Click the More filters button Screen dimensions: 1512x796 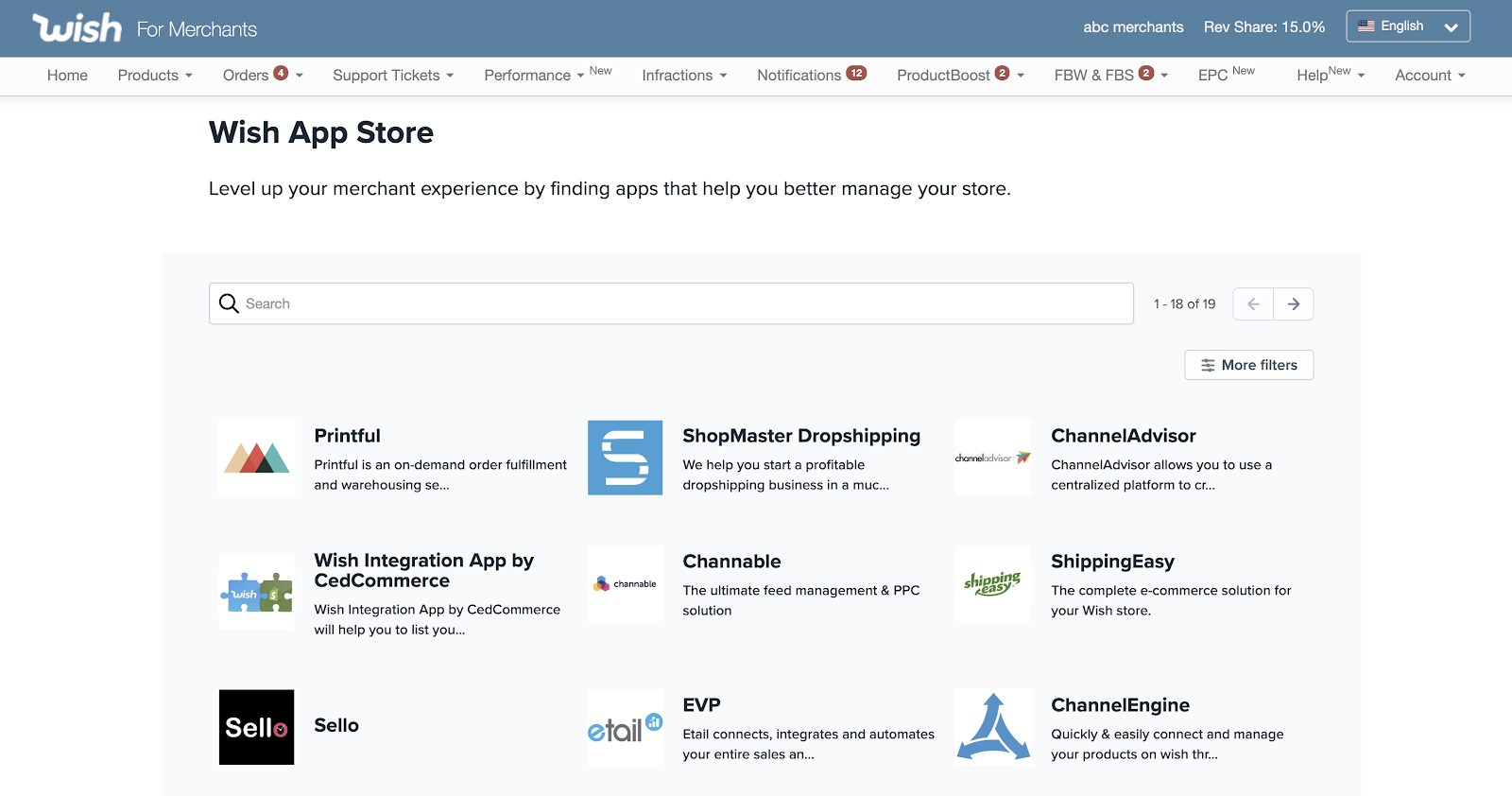click(1248, 365)
